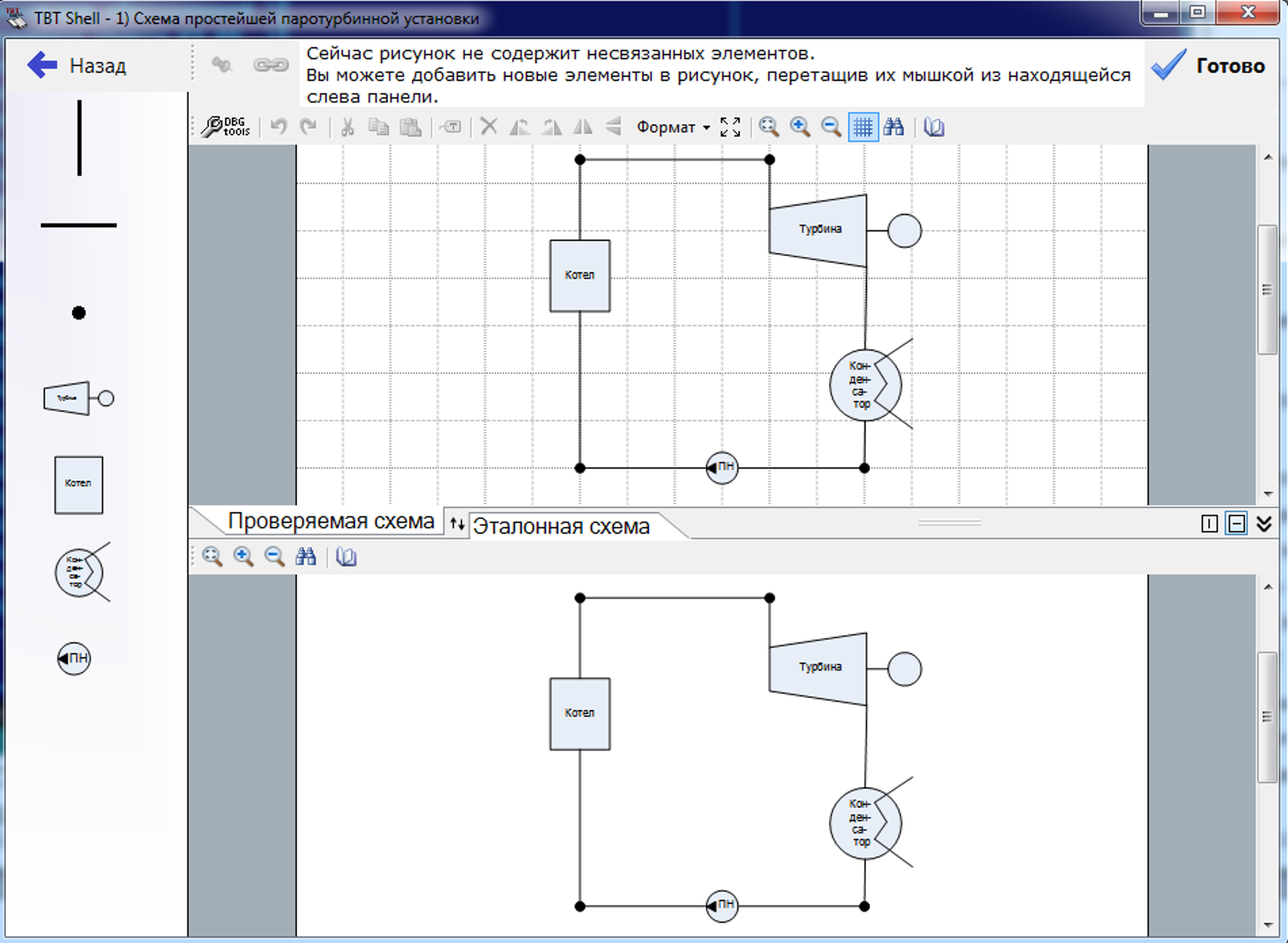The width and height of the screenshot is (1288, 943).
Task: Select the turbine element in left palette
Action: coord(79,398)
